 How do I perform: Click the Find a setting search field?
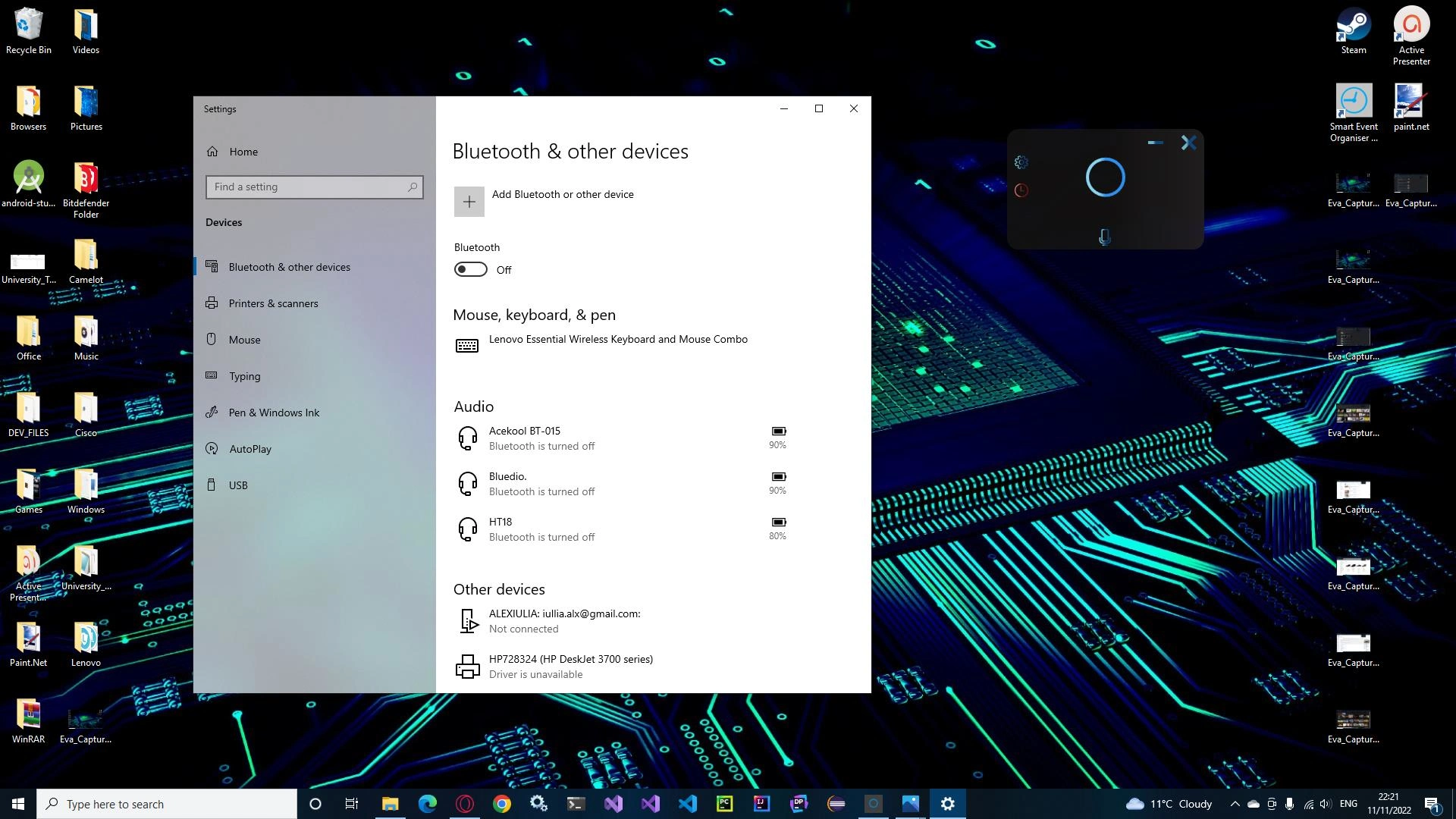click(314, 187)
